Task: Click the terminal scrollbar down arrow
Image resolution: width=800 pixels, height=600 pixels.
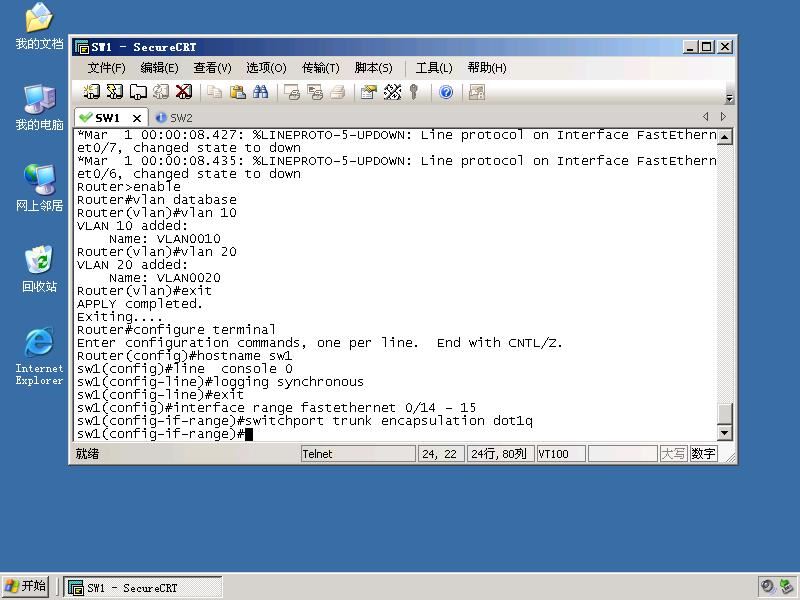Action: tap(725, 433)
